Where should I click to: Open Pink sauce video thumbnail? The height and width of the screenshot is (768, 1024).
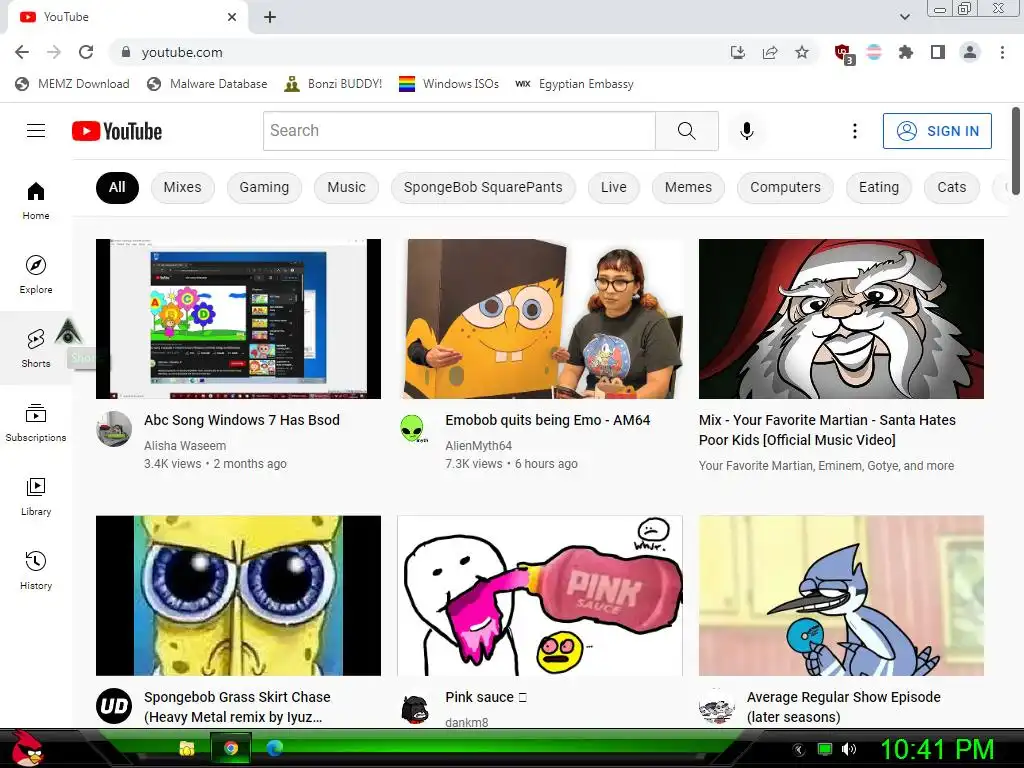click(540, 596)
